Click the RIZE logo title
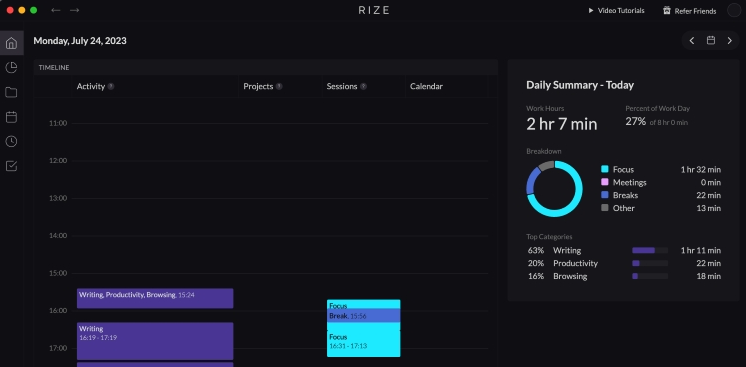The height and width of the screenshot is (367, 746). click(x=374, y=10)
